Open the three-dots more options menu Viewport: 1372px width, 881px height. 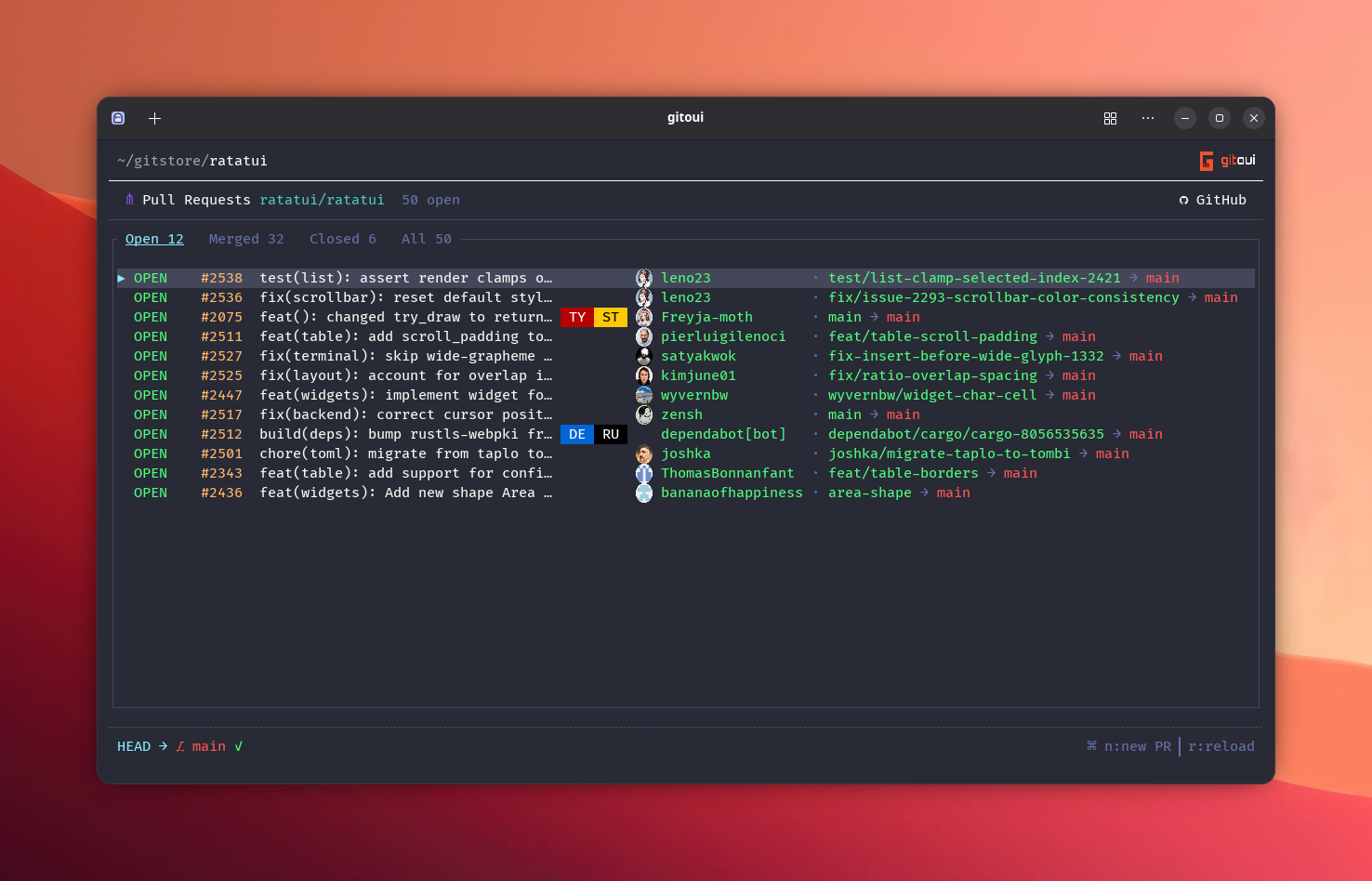(x=1148, y=118)
